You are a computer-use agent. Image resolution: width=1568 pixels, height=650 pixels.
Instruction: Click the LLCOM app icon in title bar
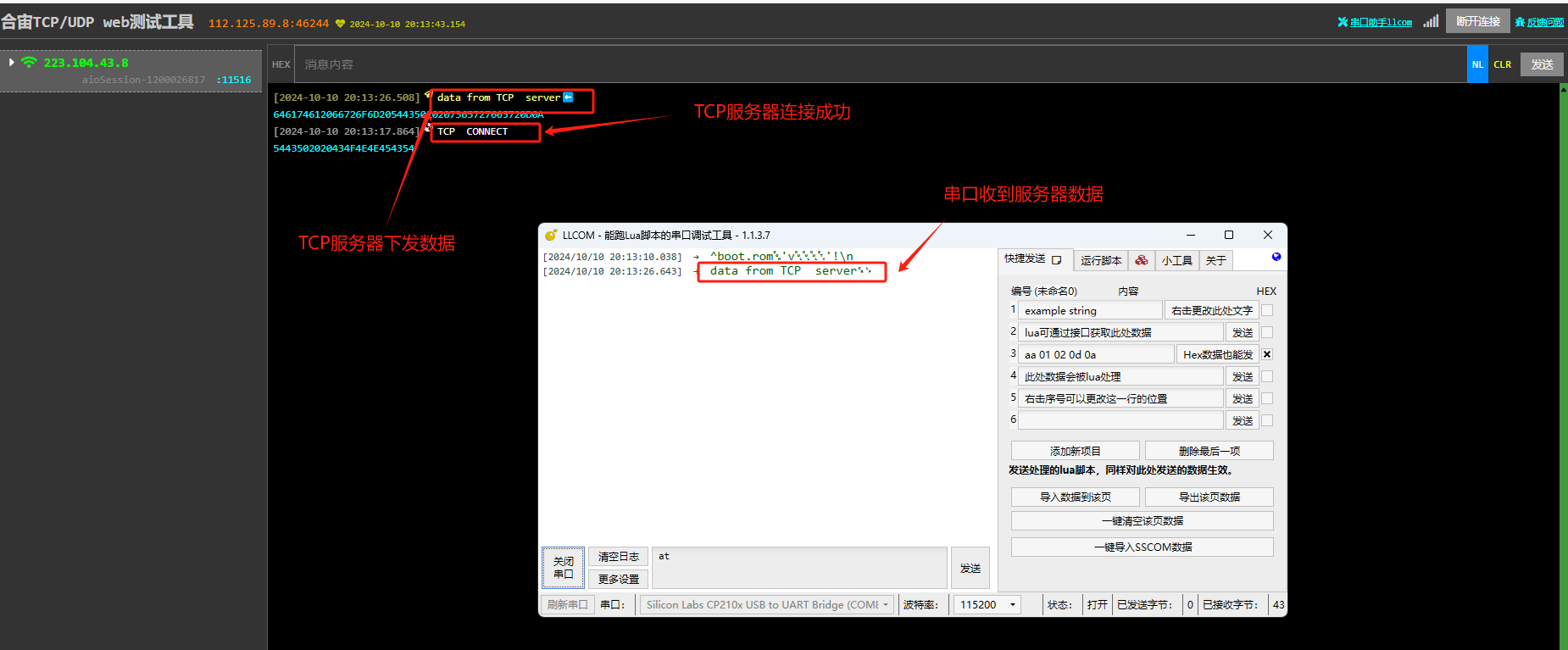[x=551, y=235]
